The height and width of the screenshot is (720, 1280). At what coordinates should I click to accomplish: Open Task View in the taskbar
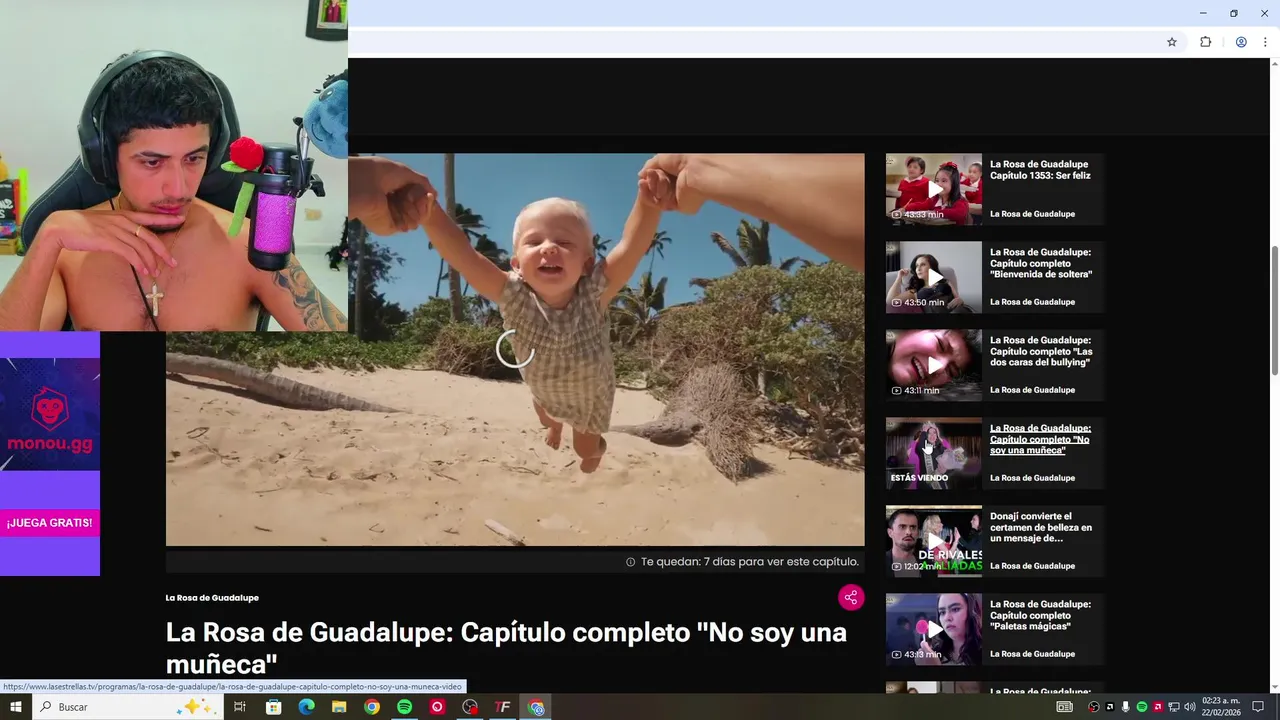tap(240, 707)
